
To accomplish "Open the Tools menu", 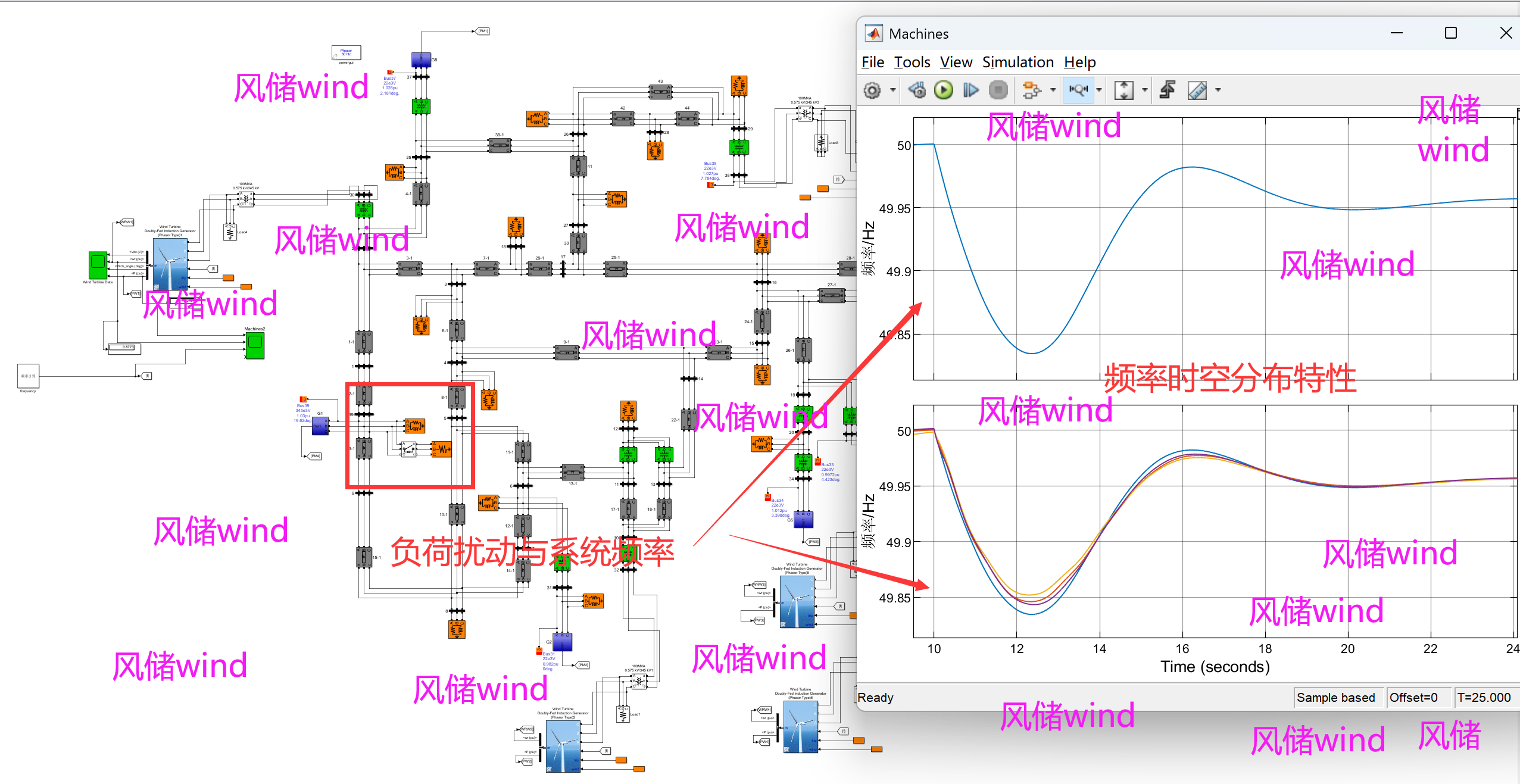I will pyautogui.click(x=912, y=63).
